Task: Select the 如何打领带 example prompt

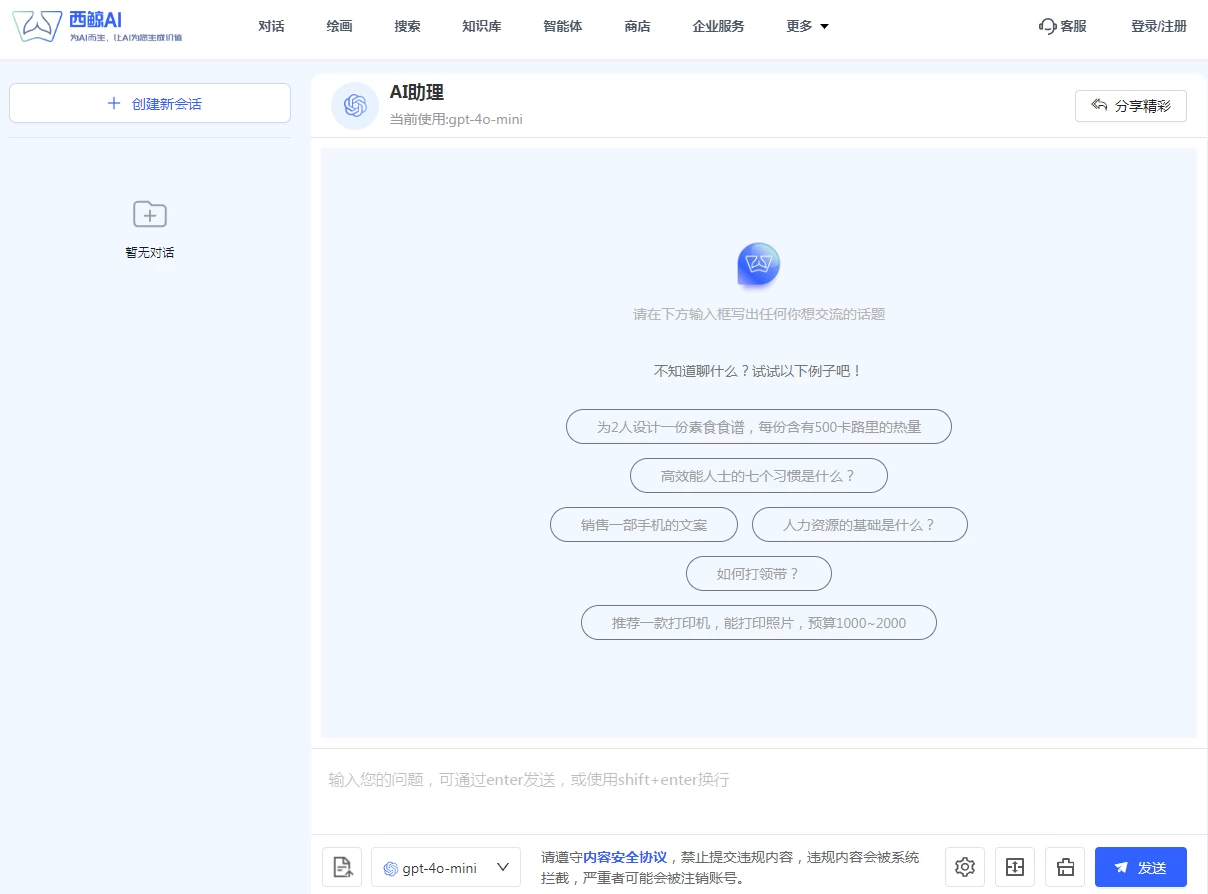Action: (x=758, y=573)
